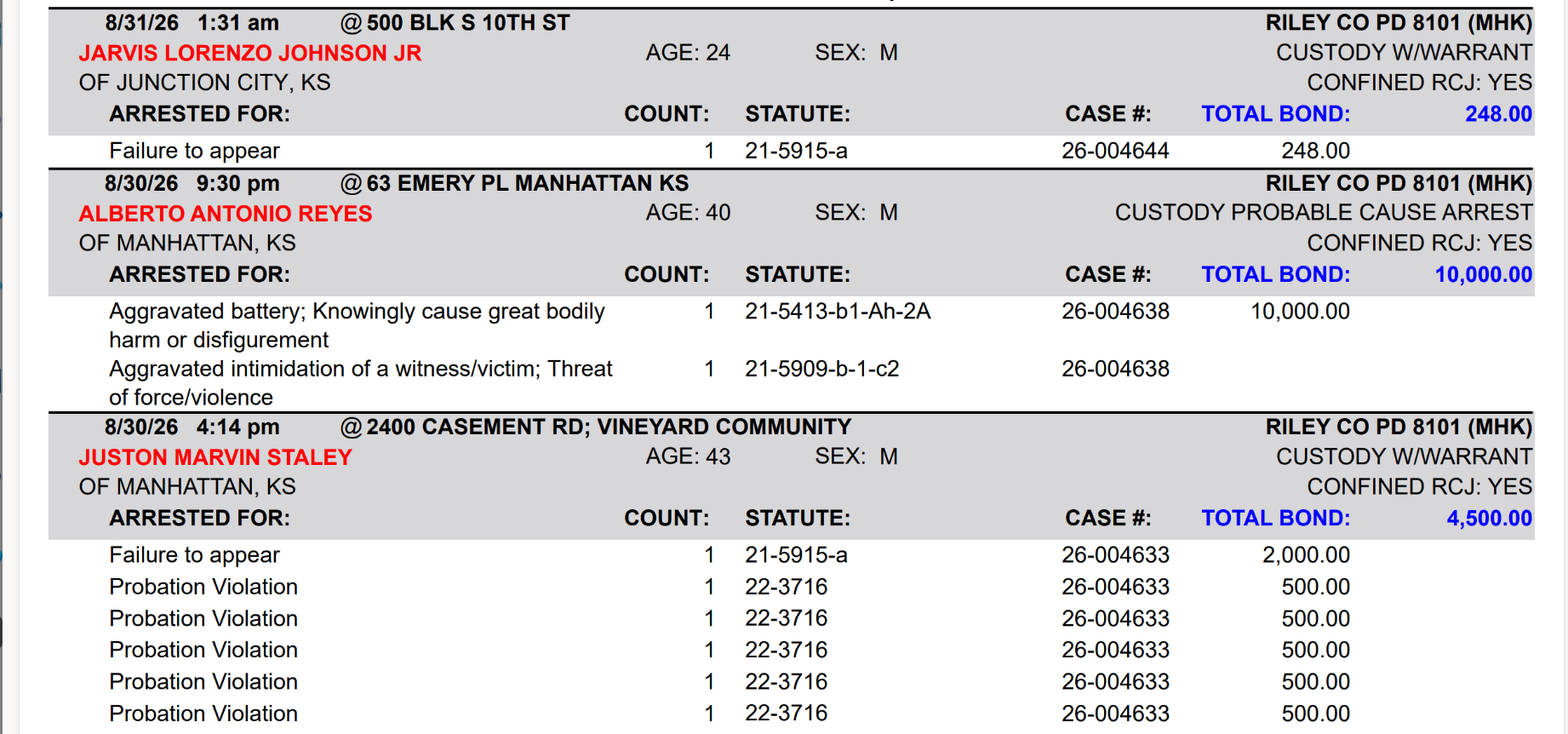Click statute 21-5909-b-1-c2
The height and width of the screenshot is (734, 1568).
coord(821,369)
